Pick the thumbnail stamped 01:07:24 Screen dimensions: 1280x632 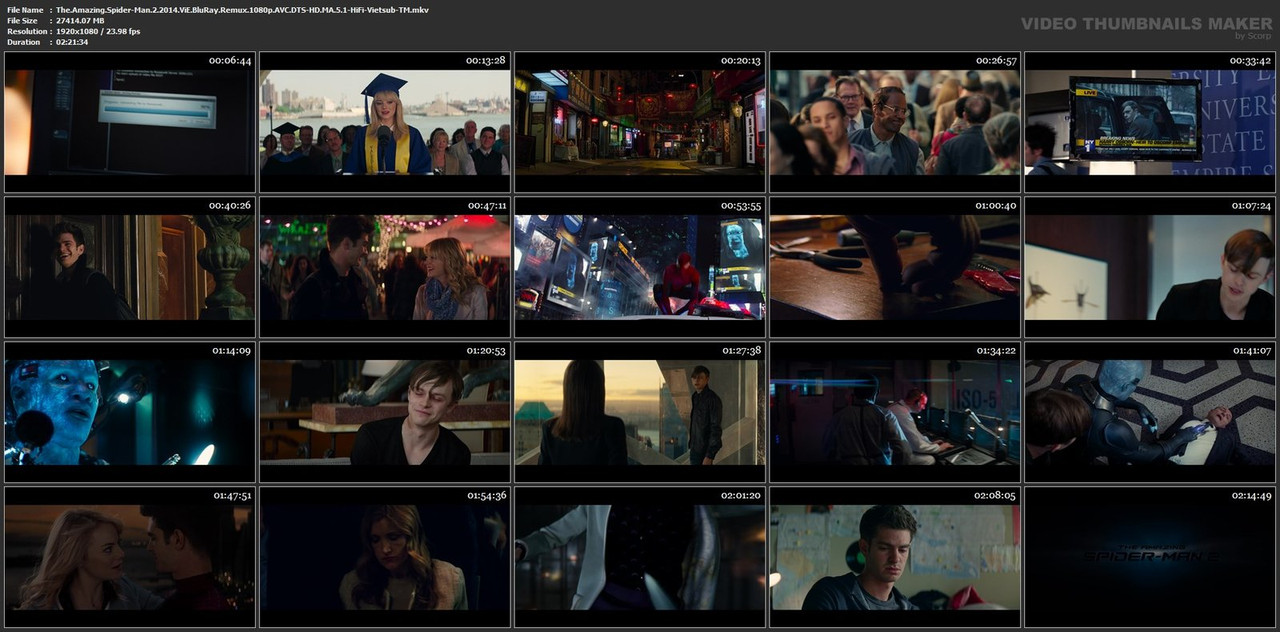(x=1150, y=267)
